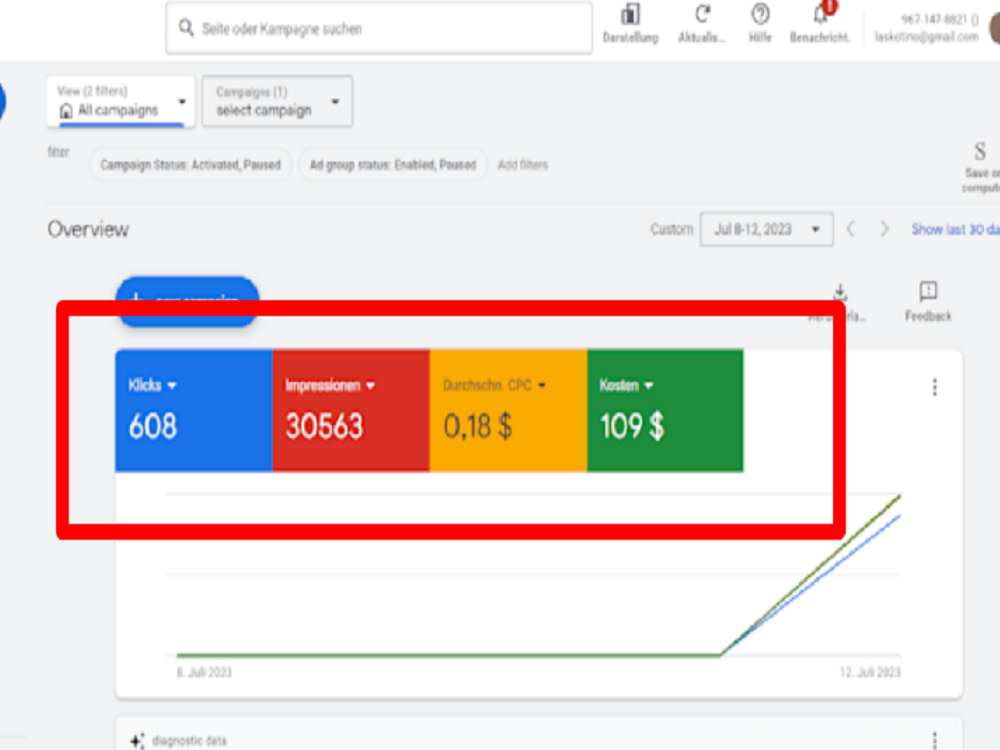The width and height of the screenshot is (1000, 750).
Task: Select the blue Klicks 608 tile
Action: 194,411
